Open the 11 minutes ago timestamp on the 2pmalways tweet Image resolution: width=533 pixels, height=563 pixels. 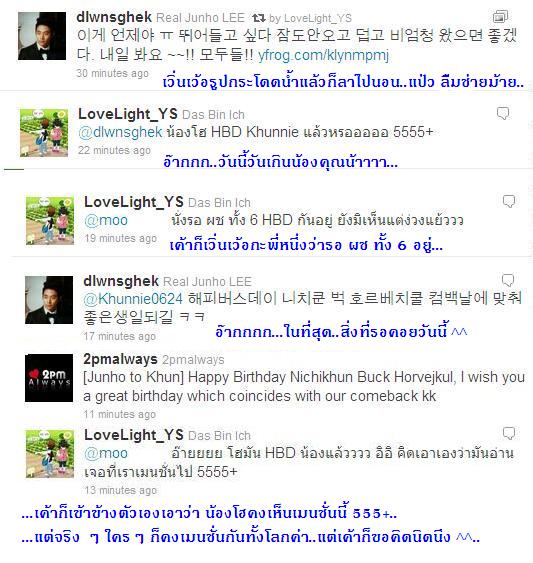[x=120, y=414]
